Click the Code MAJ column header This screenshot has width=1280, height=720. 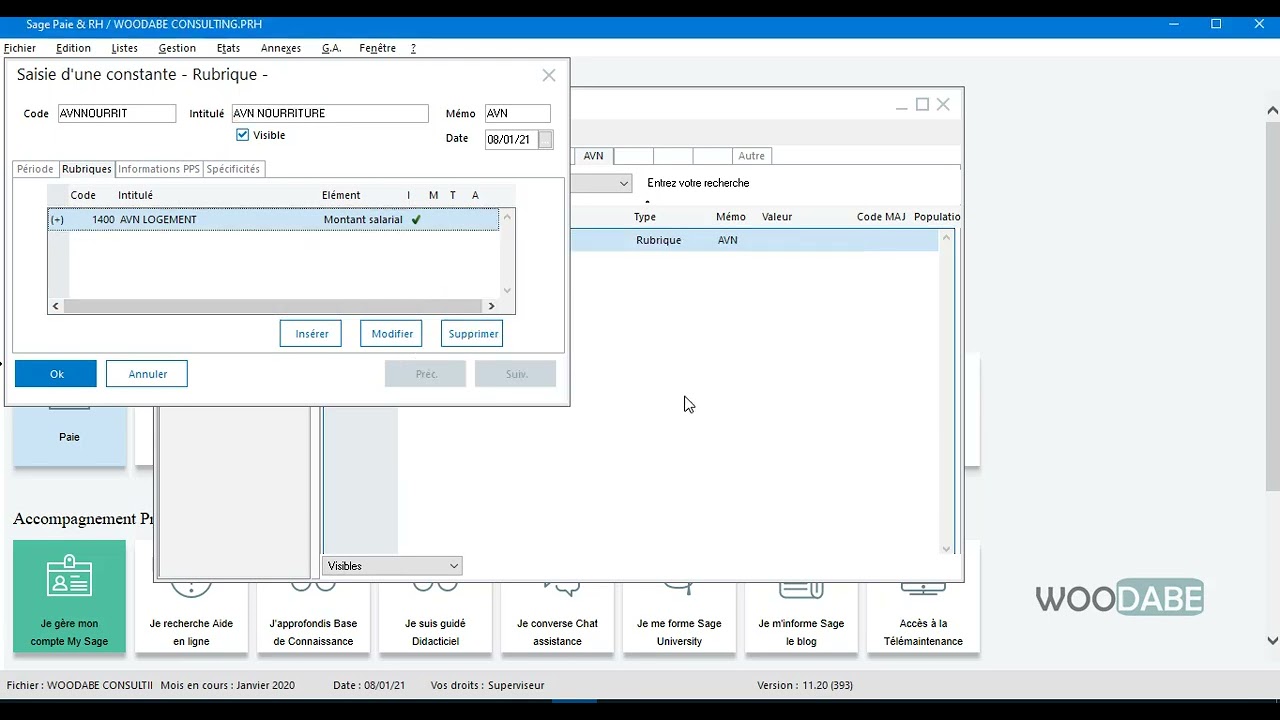pos(881,217)
